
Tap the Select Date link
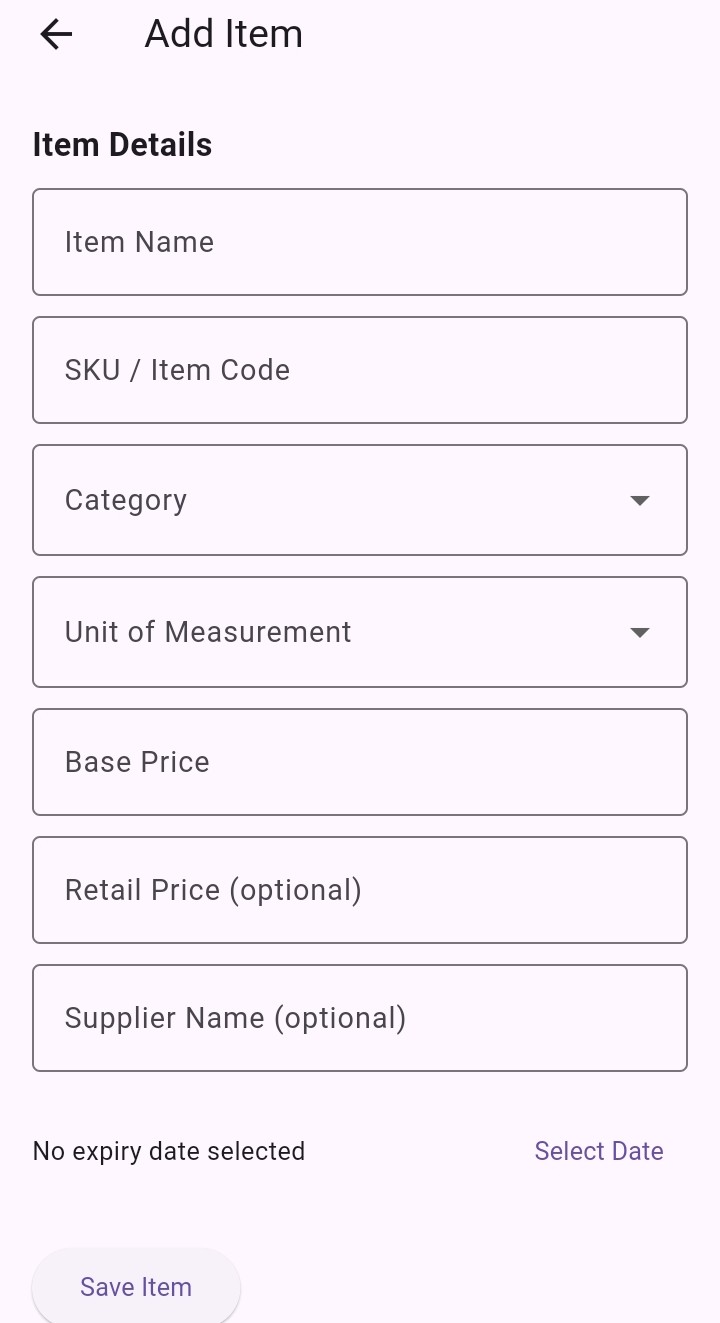pos(599,1151)
